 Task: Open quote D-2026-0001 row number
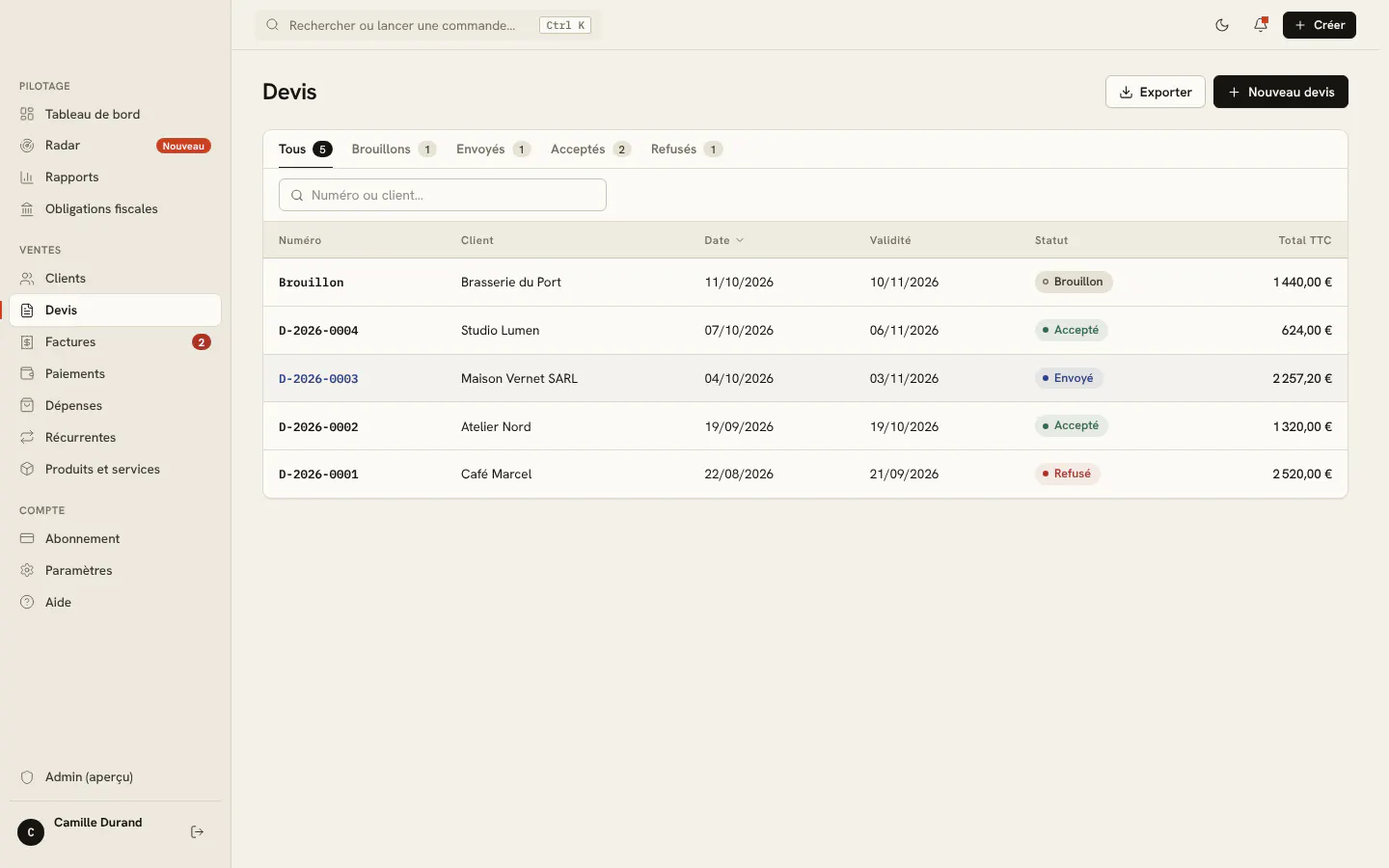click(x=318, y=475)
